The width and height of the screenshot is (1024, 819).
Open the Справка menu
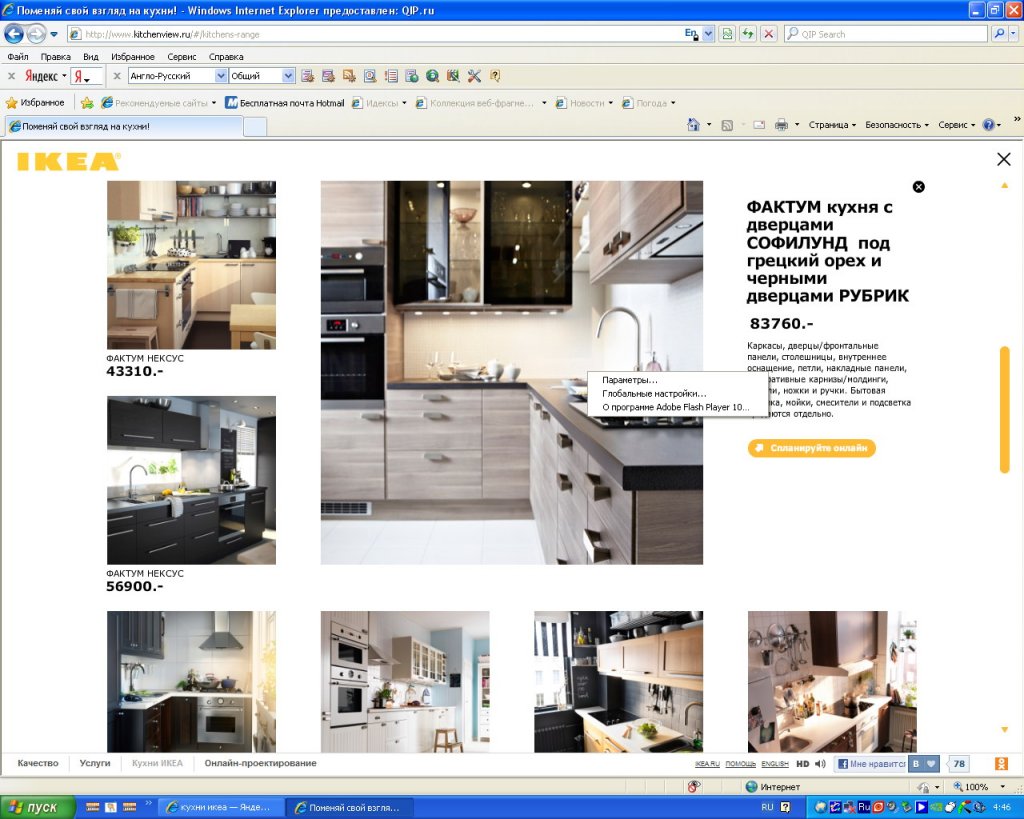point(226,57)
